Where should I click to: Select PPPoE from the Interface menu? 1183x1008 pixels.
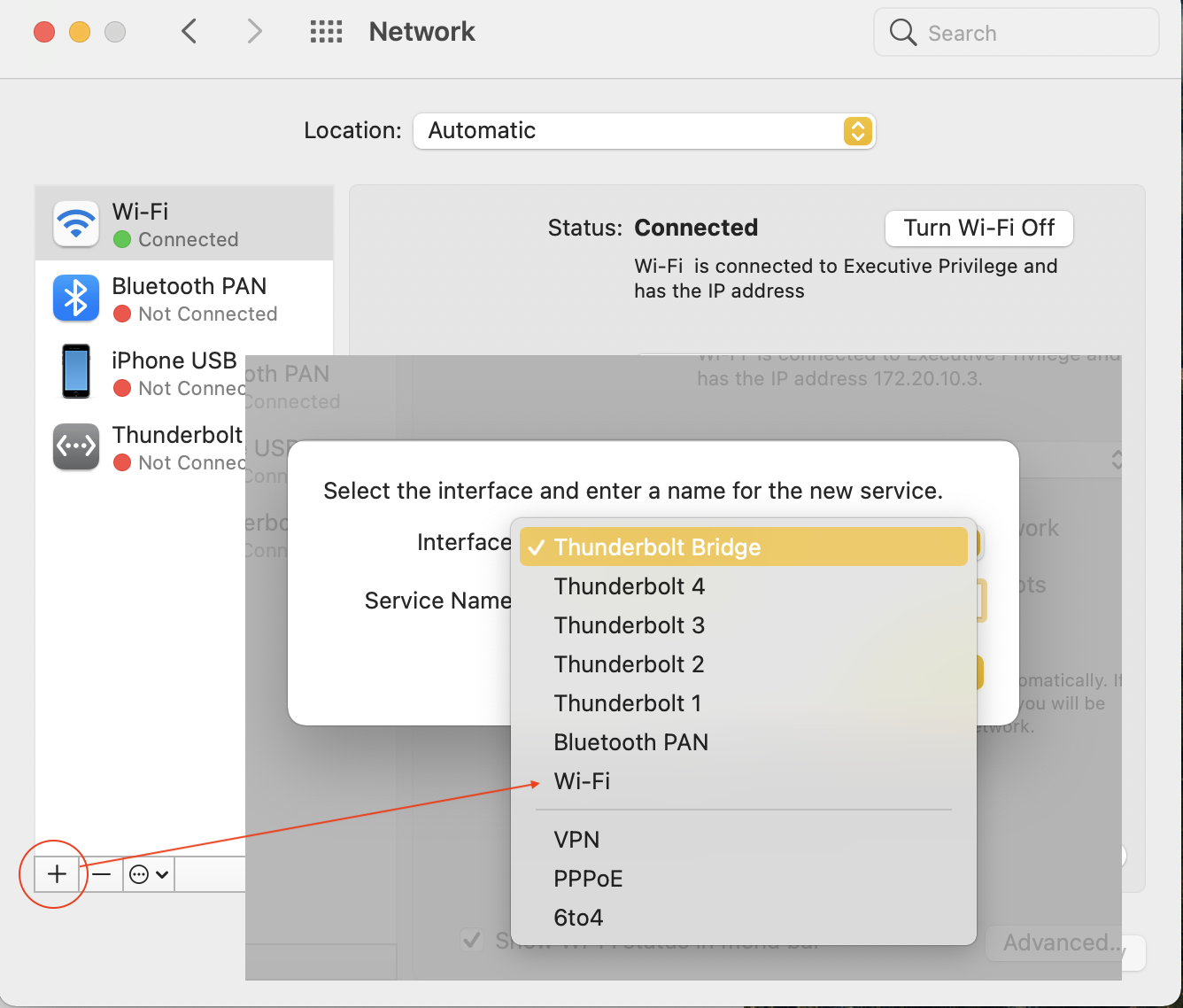point(744,879)
